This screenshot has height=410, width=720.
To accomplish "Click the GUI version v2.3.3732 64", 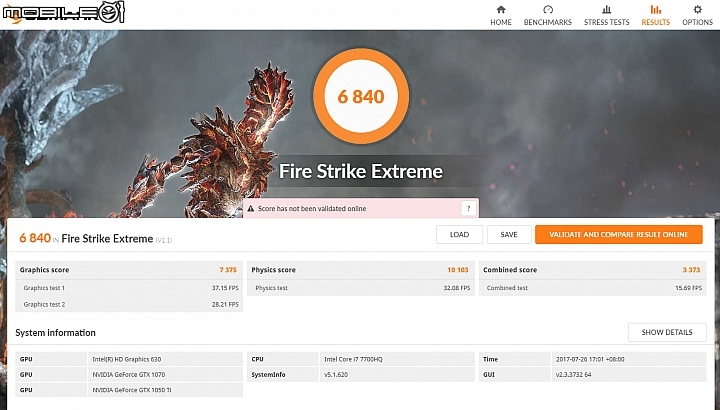I will tap(574, 375).
